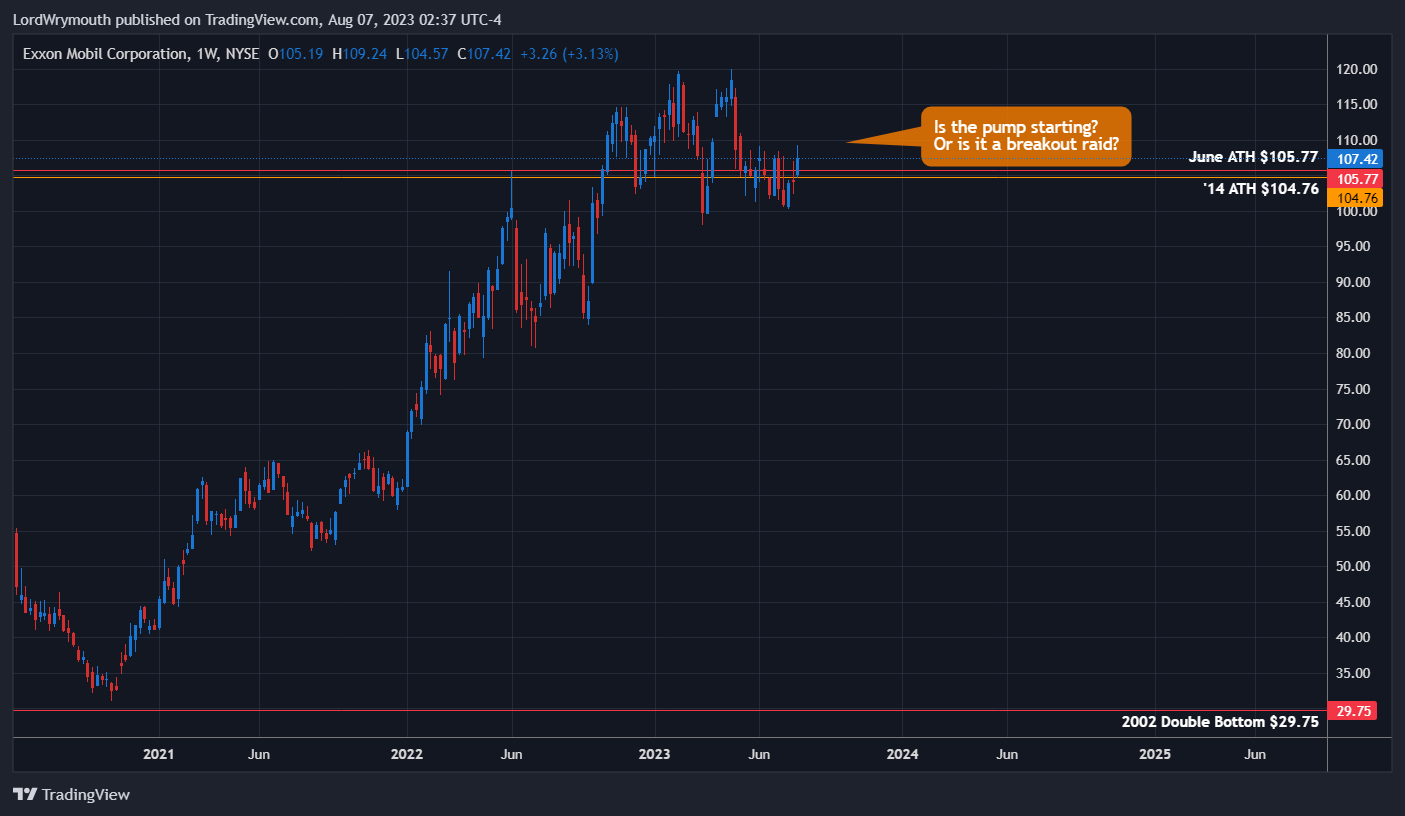The height and width of the screenshot is (816, 1405).
Task: Select the red 29.75 price label
Action: [x=1353, y=711]
